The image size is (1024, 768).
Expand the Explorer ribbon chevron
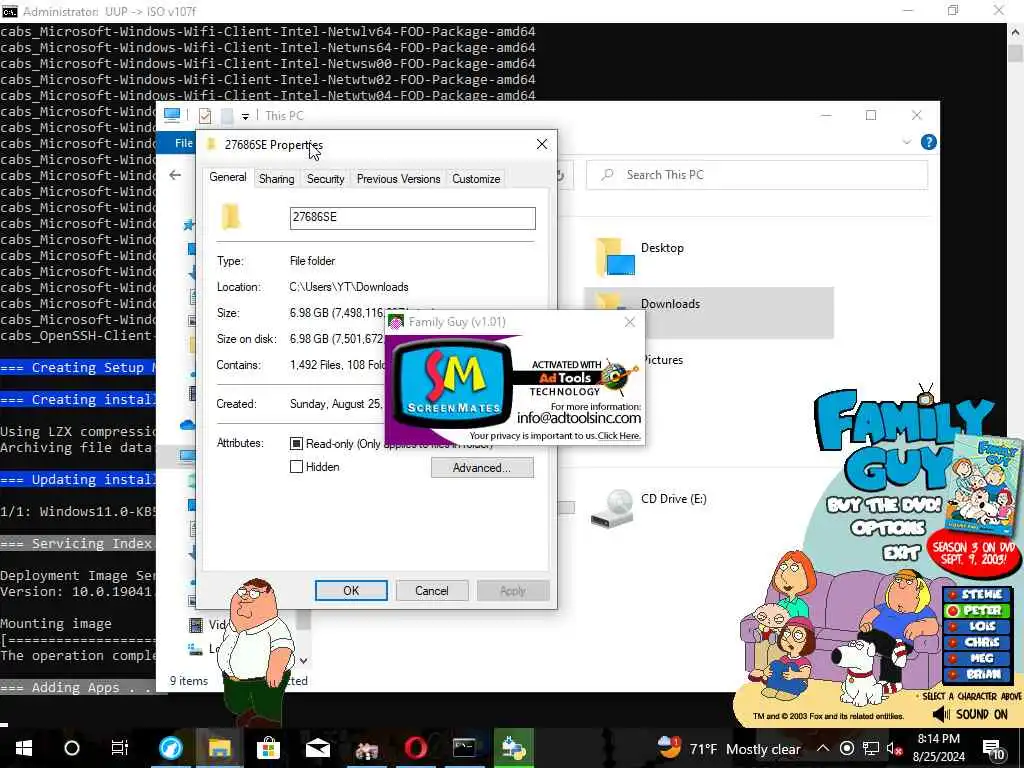906,142
